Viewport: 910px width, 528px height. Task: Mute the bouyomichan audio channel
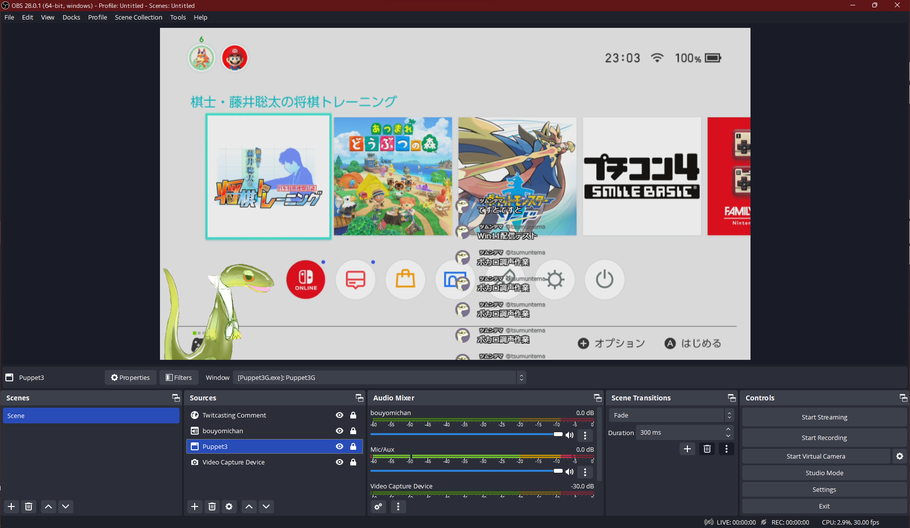(x=569, y=435)
